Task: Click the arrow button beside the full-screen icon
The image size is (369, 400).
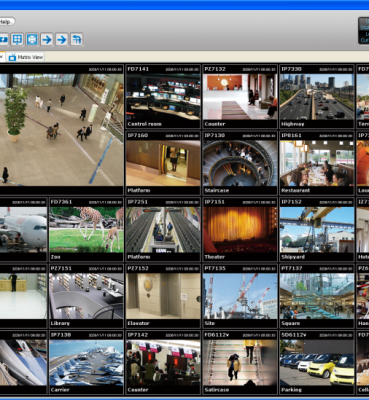Action: (47, 40)
